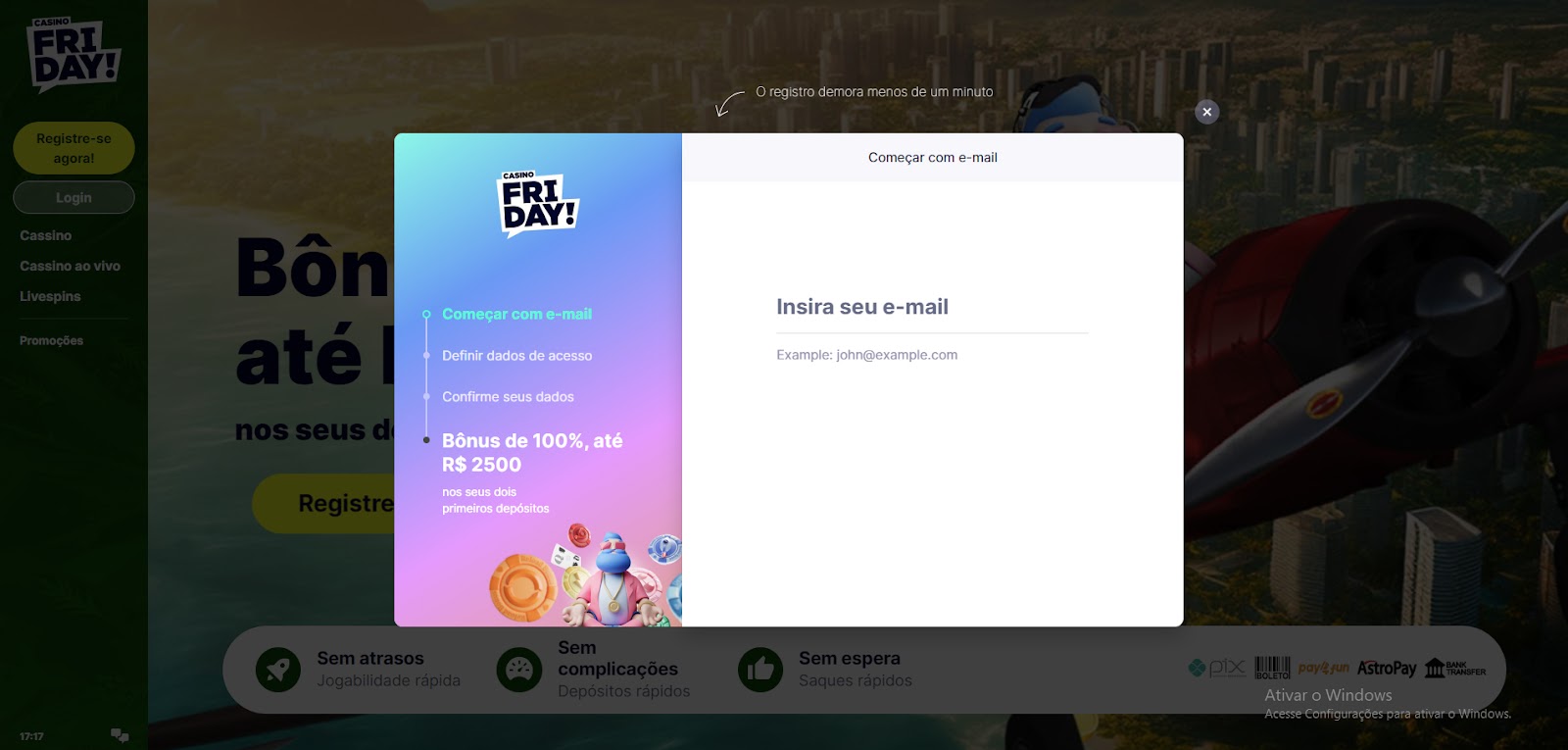Click the Boleto barcode payment logo
This screenshot has height=750, width=1568.
(1272, 669)
